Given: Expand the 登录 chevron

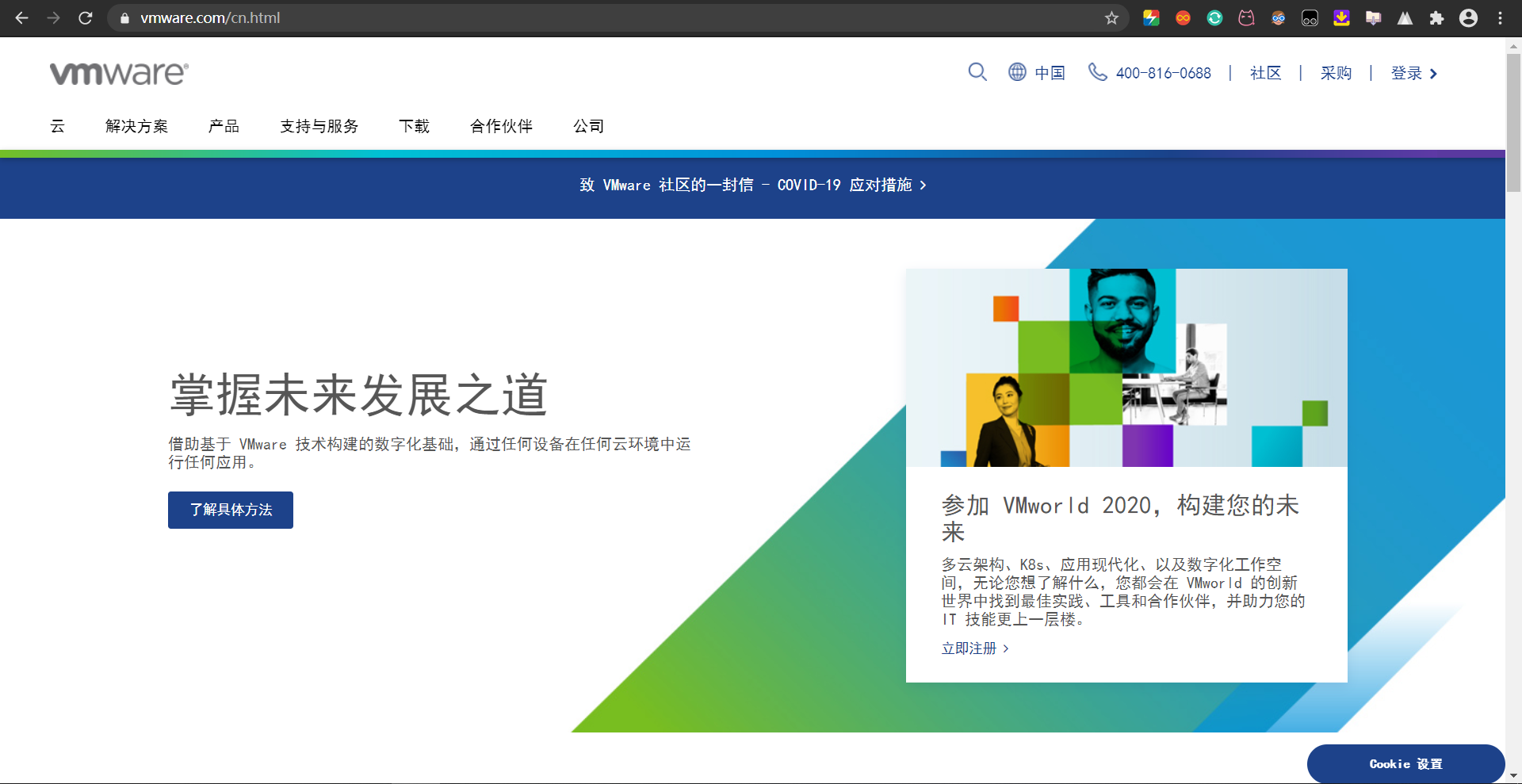Looking at the screenshot, I should click(1434, 73).
